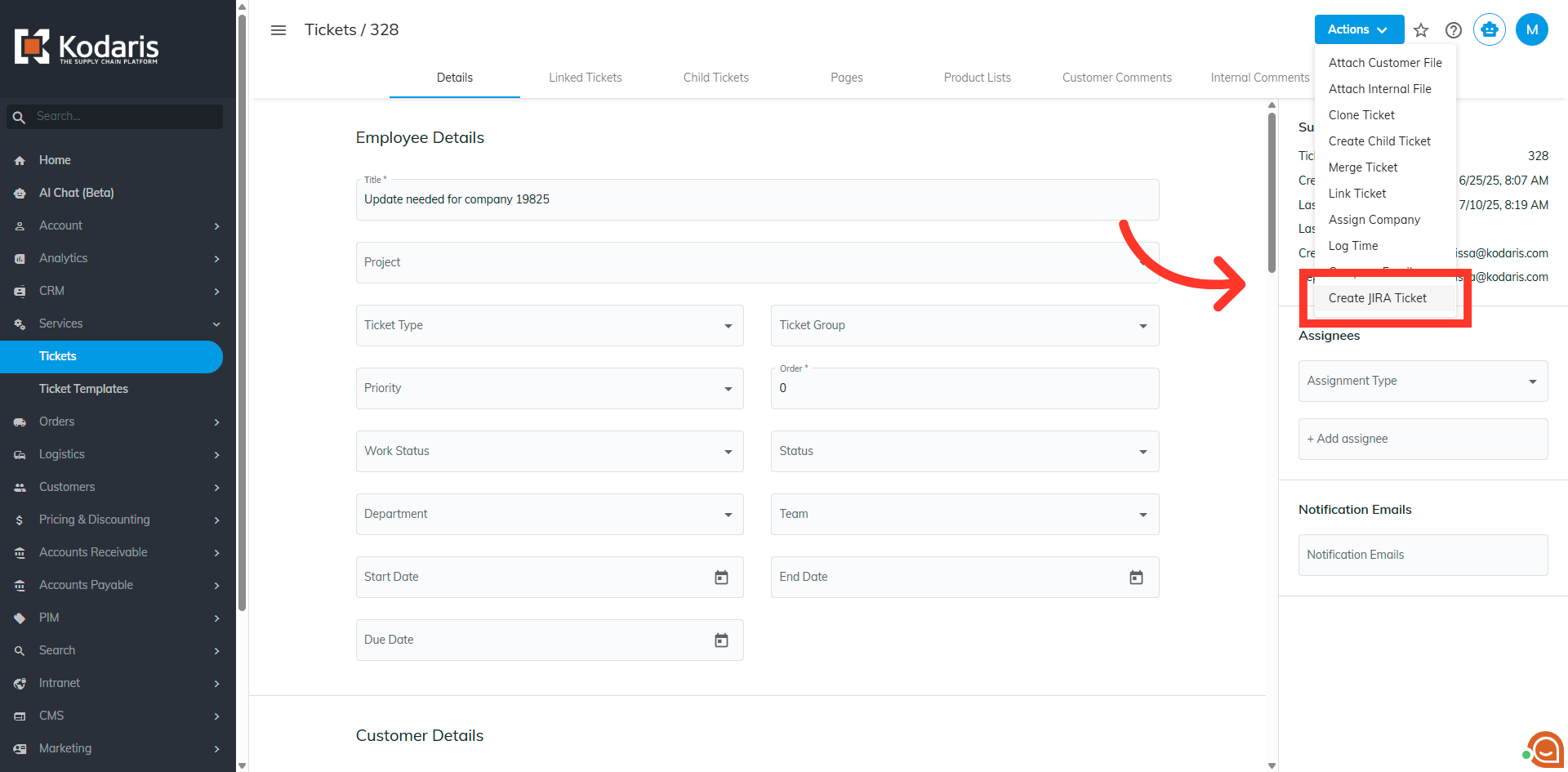Click the Accounts Receivable bank icon
The width and height of the screenshot is (1568, 772).
click(20, 553)
